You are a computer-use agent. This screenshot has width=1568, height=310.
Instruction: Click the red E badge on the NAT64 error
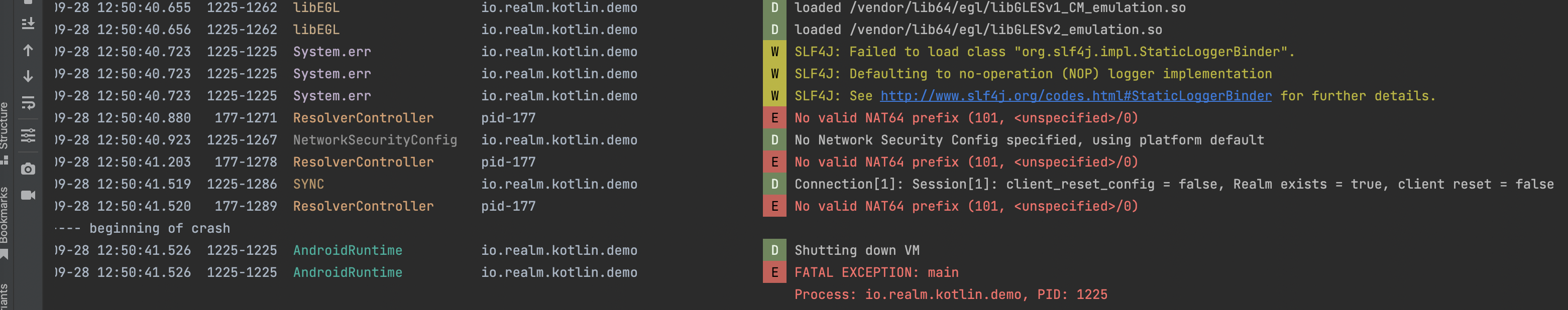[x=774, y=117]
